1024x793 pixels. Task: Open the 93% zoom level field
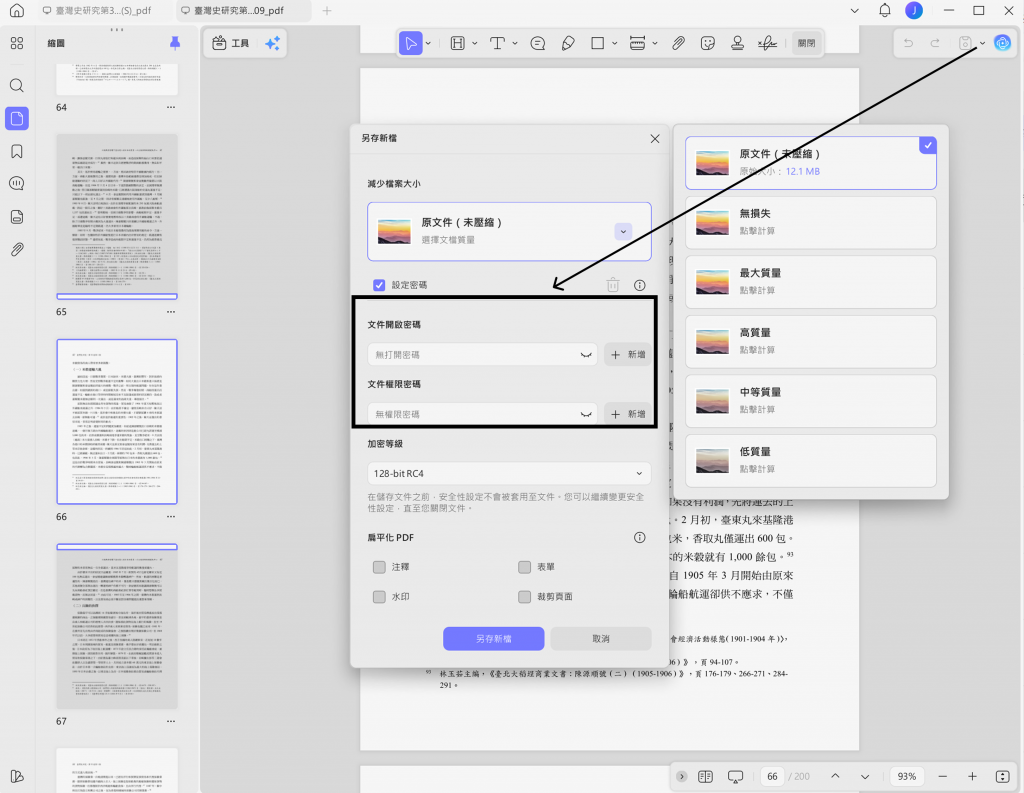click(x=906, y=777)
